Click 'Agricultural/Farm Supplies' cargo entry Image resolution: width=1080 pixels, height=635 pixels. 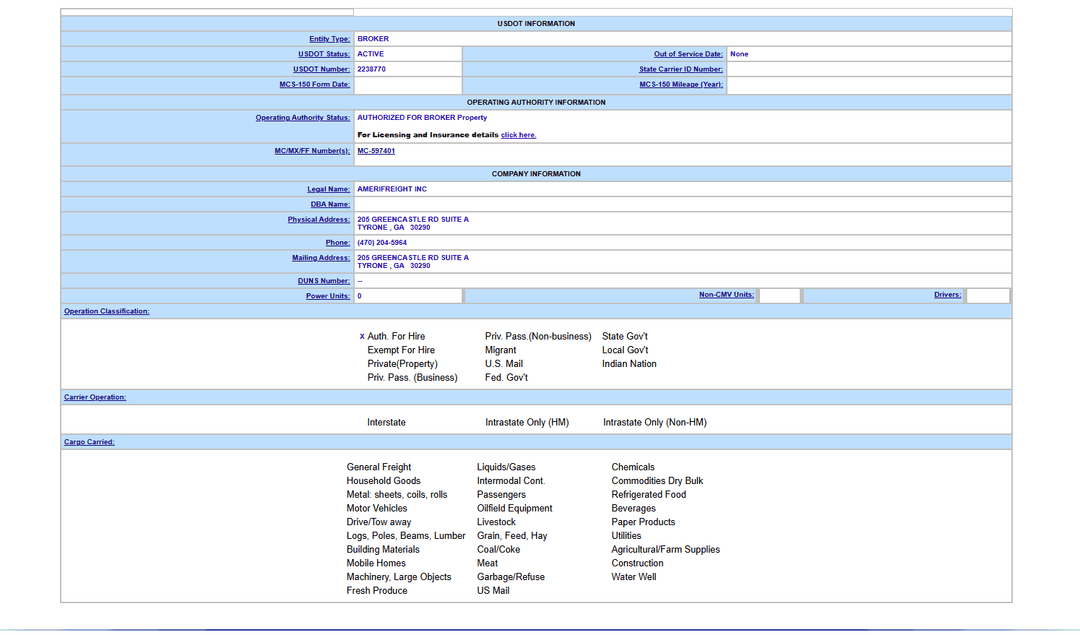(x=665, y=550)
